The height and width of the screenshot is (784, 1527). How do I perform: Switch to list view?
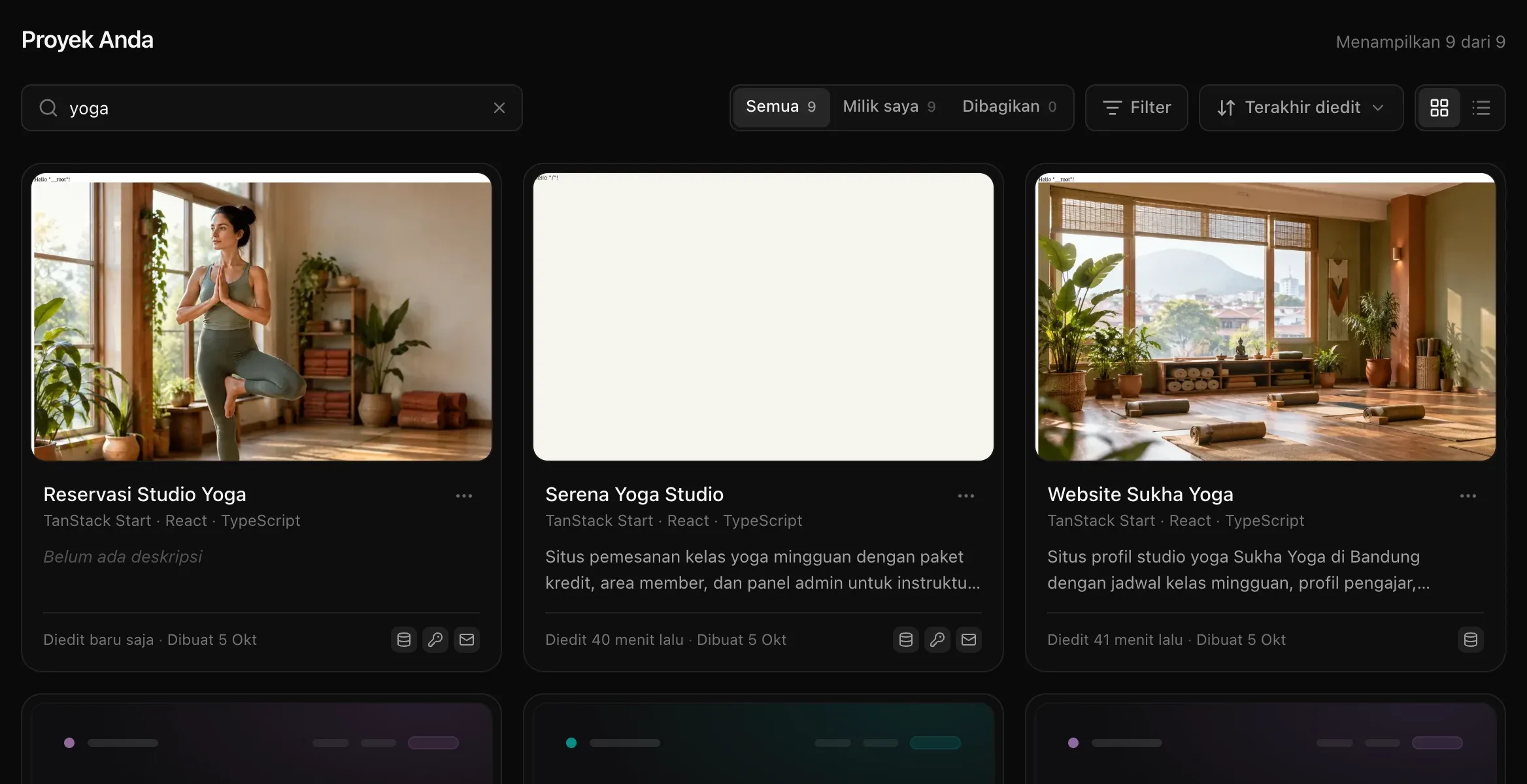[1481, 108]
